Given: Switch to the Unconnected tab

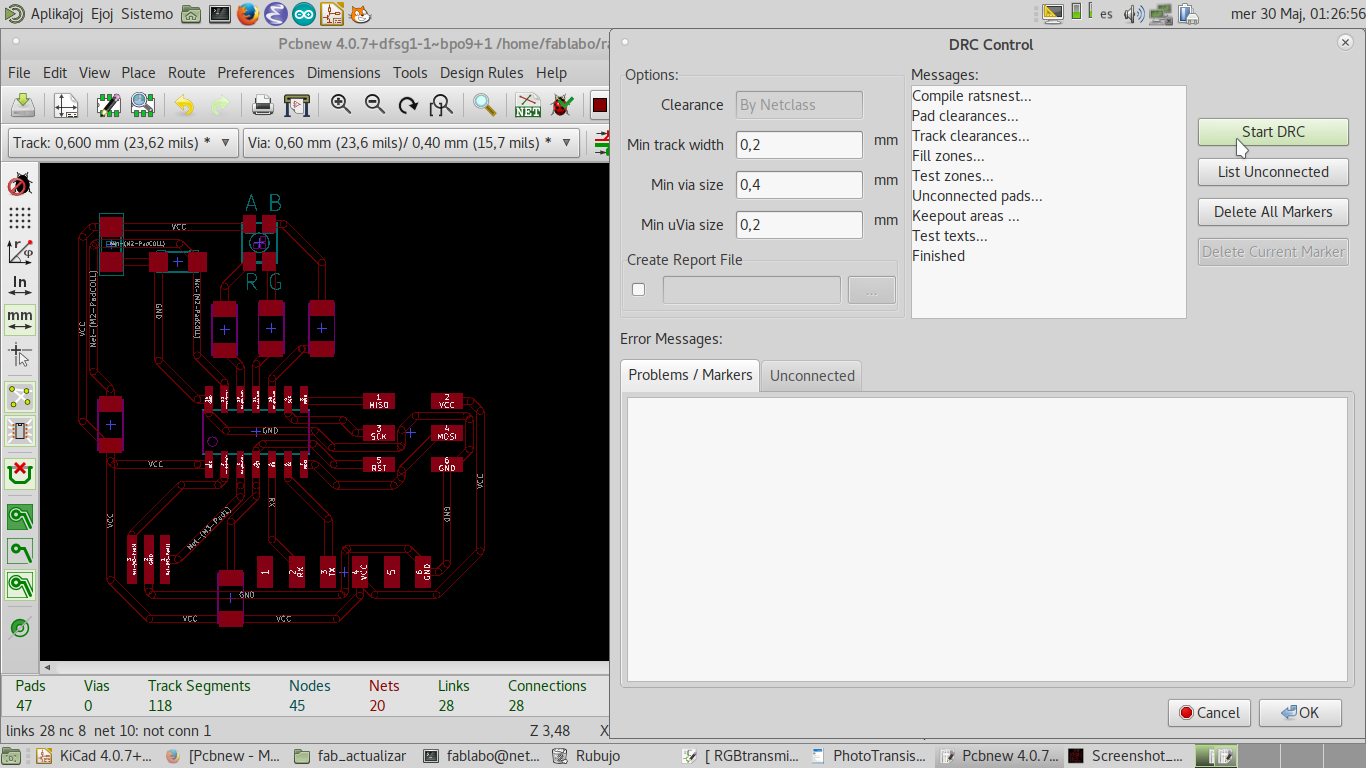Looking at the screenshot, I should click(x=812, y=376).
